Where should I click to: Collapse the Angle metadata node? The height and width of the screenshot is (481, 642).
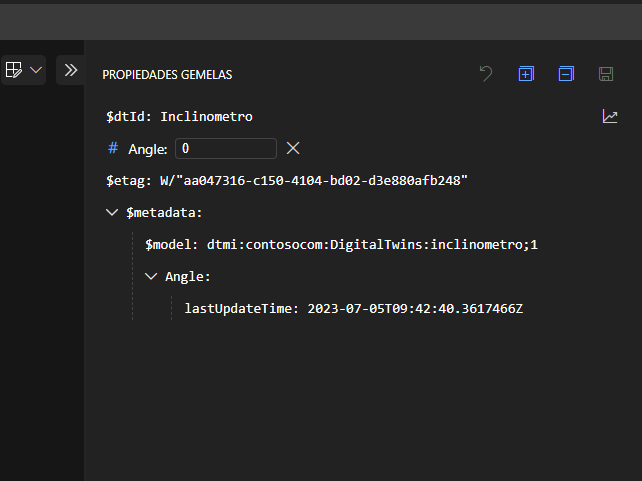tap(151, 277)
